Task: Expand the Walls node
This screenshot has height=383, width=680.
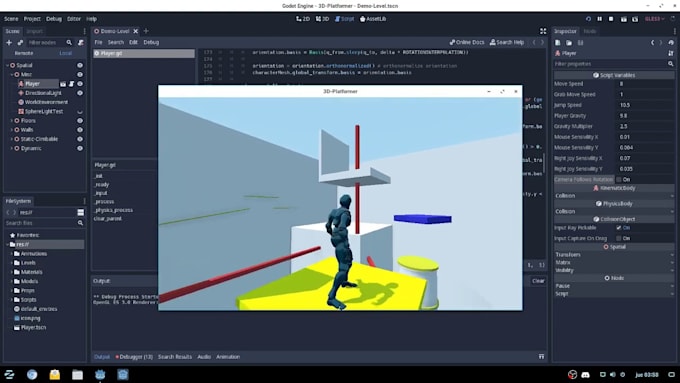Action: [x=11, y=130]
